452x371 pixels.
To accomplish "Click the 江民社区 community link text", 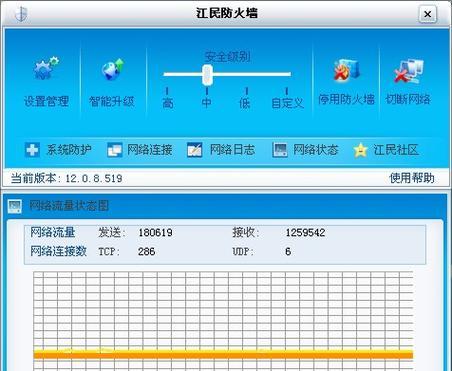I will (396, 150).
